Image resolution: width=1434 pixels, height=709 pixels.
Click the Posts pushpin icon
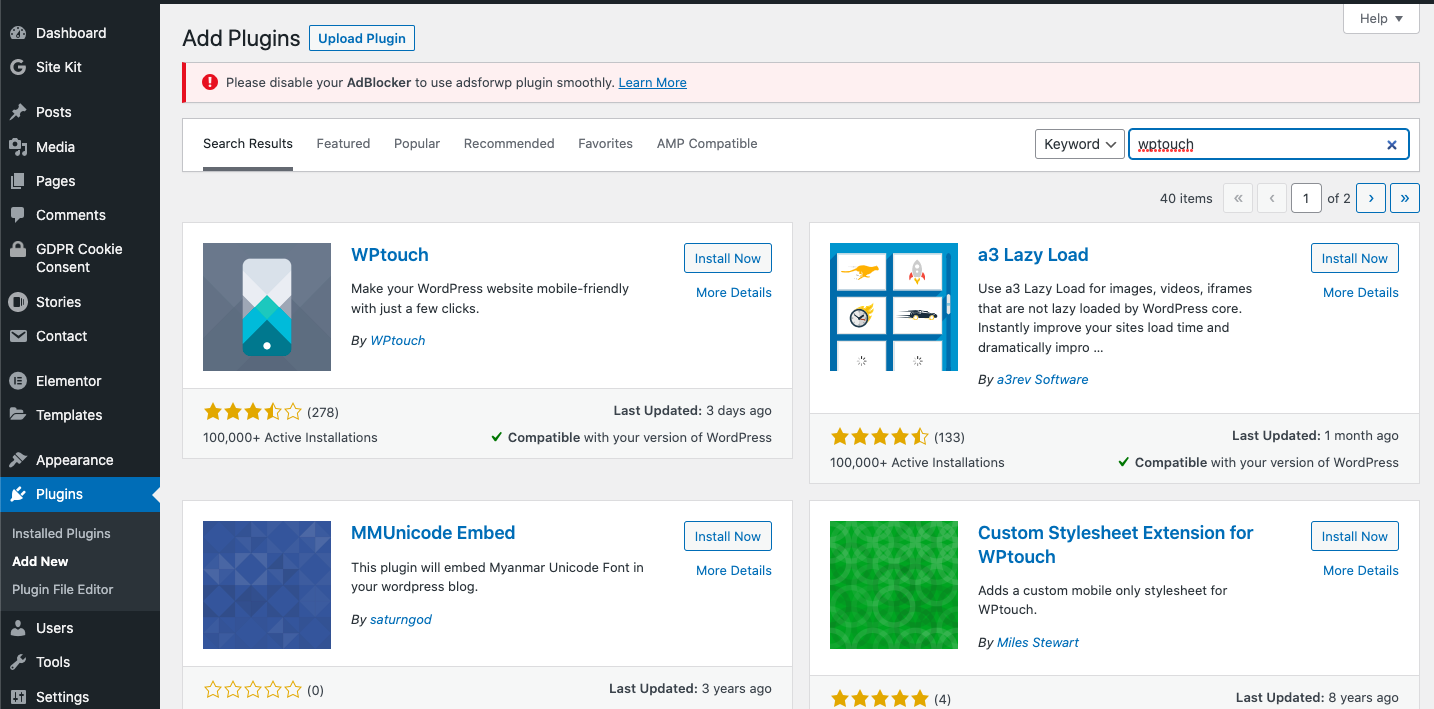(18, 112)
